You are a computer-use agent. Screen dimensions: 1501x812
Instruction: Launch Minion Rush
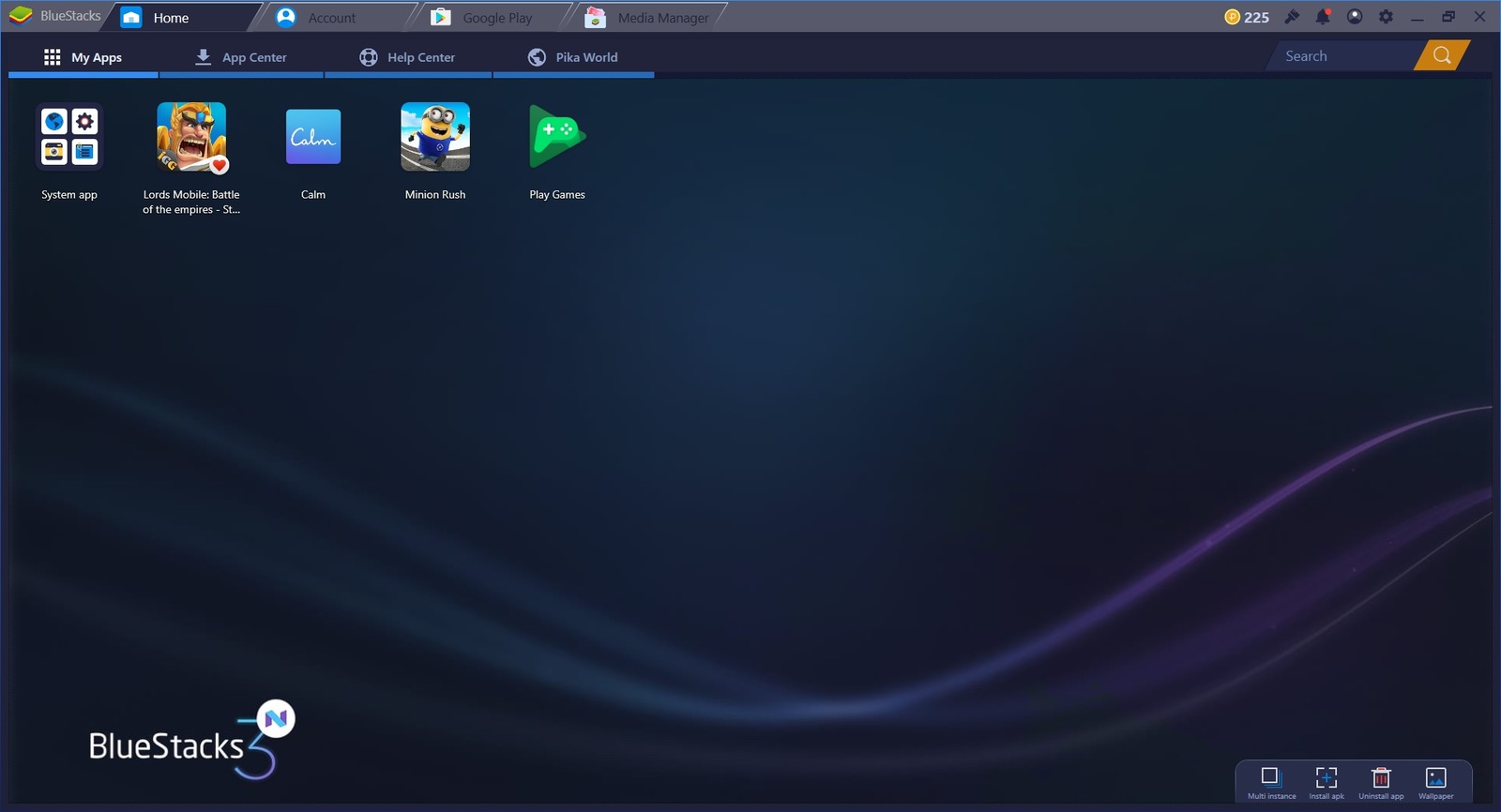pos(435,137)
